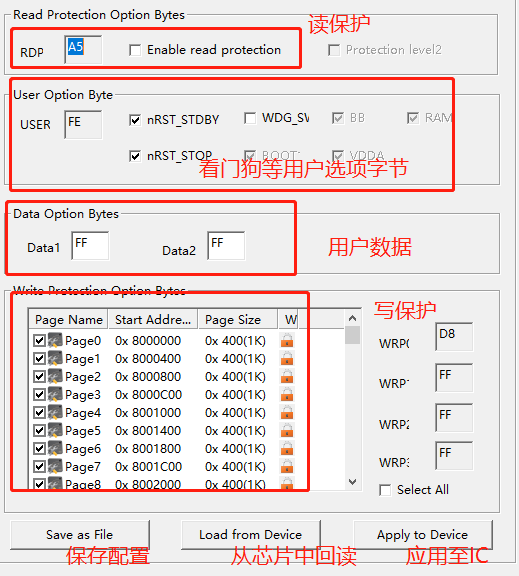The height and width of the screenshot is (576, 519).
Task: Sort by Start Address column header
Action: tap(153, 320)
